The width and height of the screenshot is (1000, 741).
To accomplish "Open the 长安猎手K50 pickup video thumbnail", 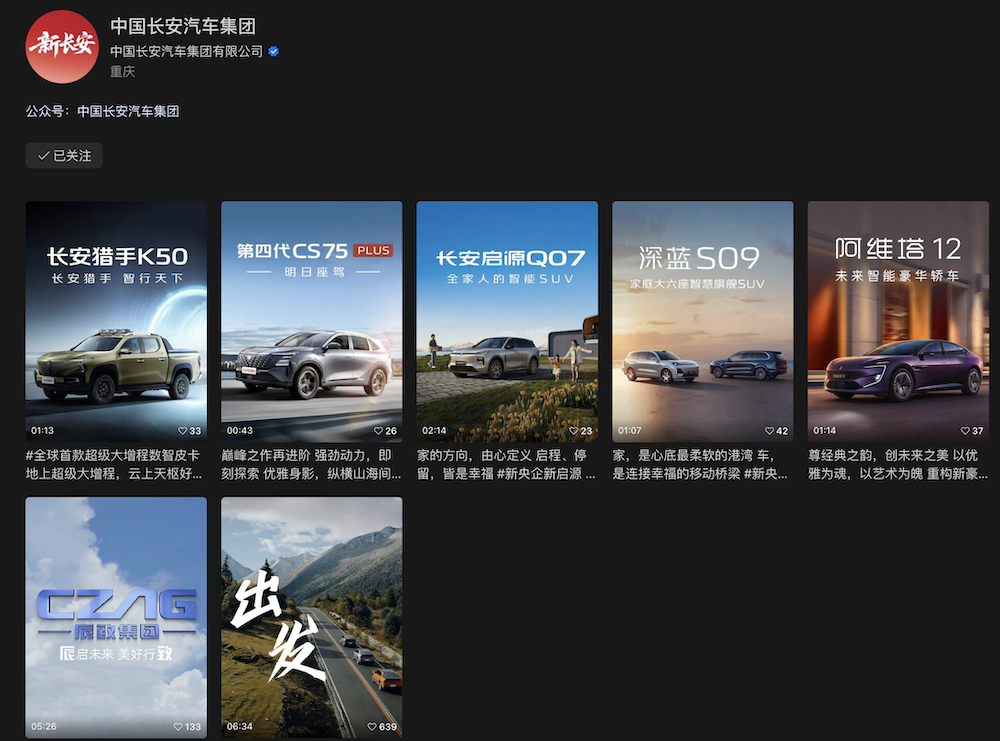I will pos(116,320).
